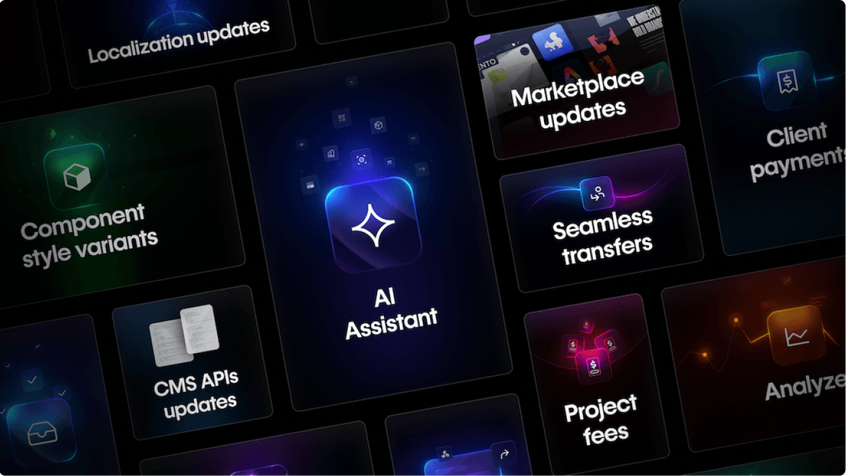Select the 'Component style variants' text
846x476 pixels.
tap(89, 236)
